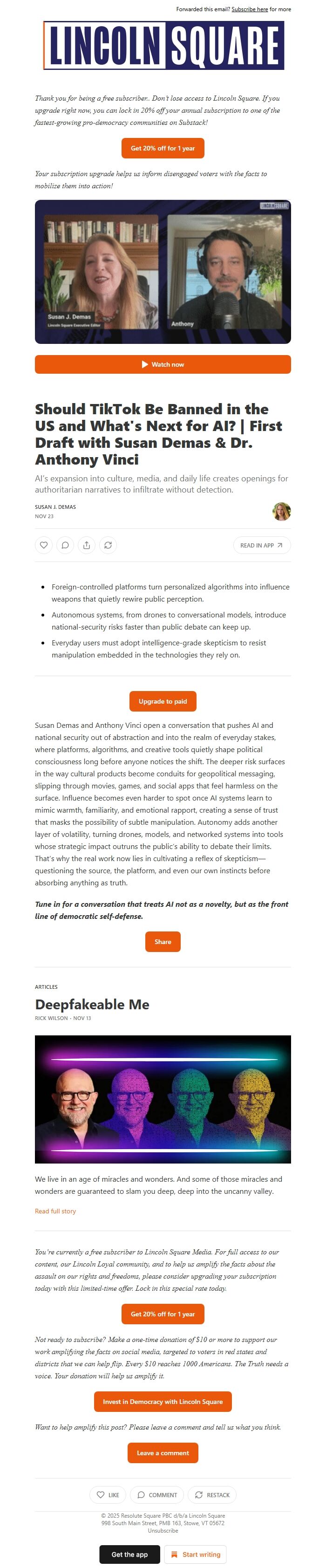Like the post using the heart icon
The image size is (326, 1568).
coord(44,545)
